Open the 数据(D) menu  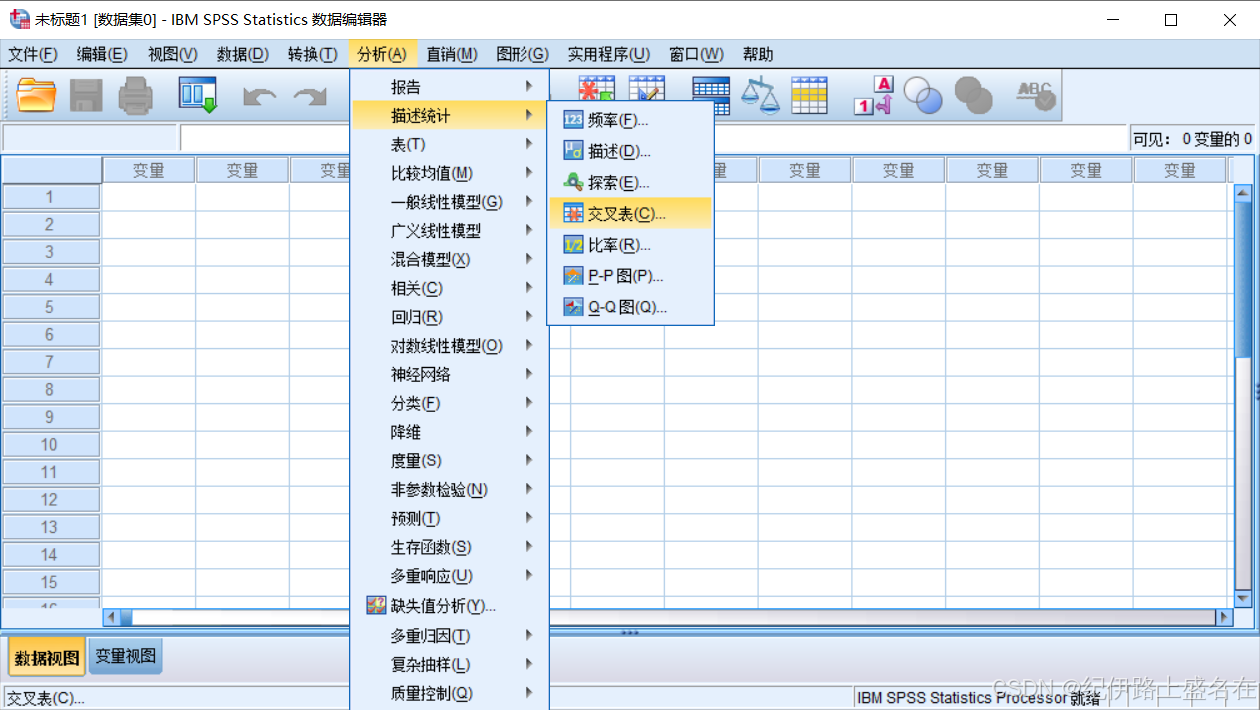point(243,54)
